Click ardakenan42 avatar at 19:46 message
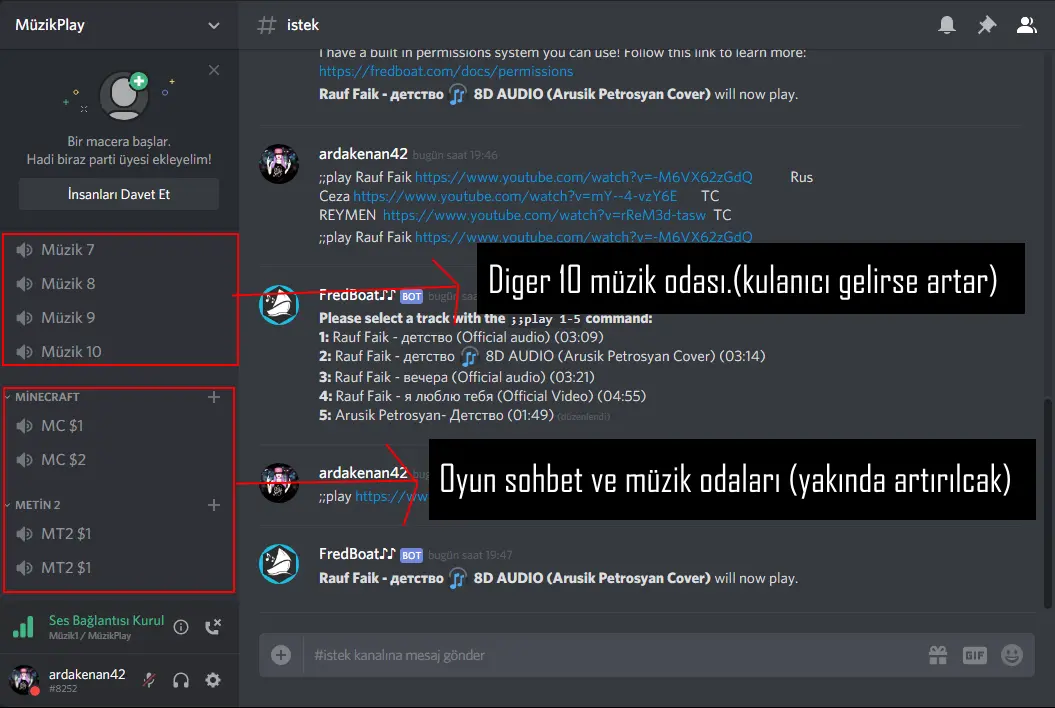The image size is (1055, 708). click(279, 164)
